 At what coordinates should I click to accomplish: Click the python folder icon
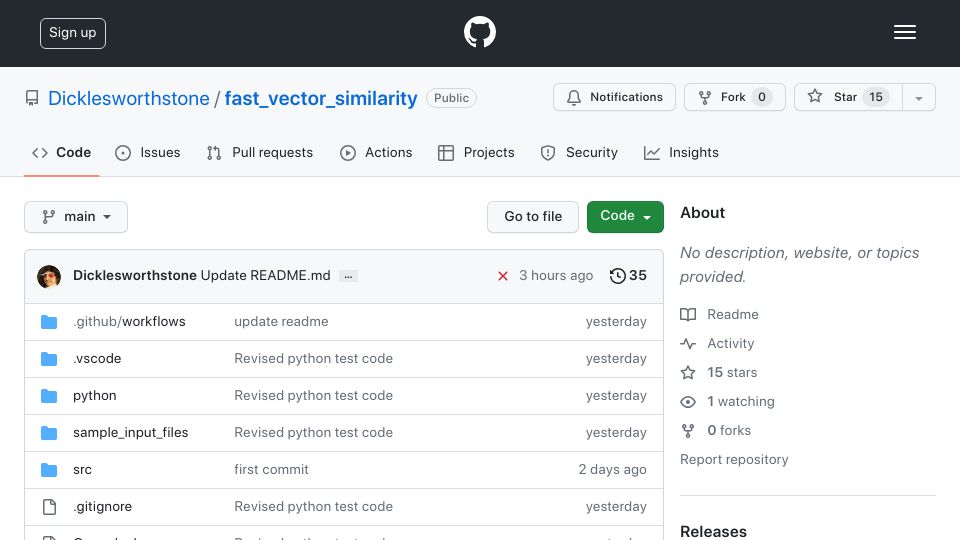49,396
